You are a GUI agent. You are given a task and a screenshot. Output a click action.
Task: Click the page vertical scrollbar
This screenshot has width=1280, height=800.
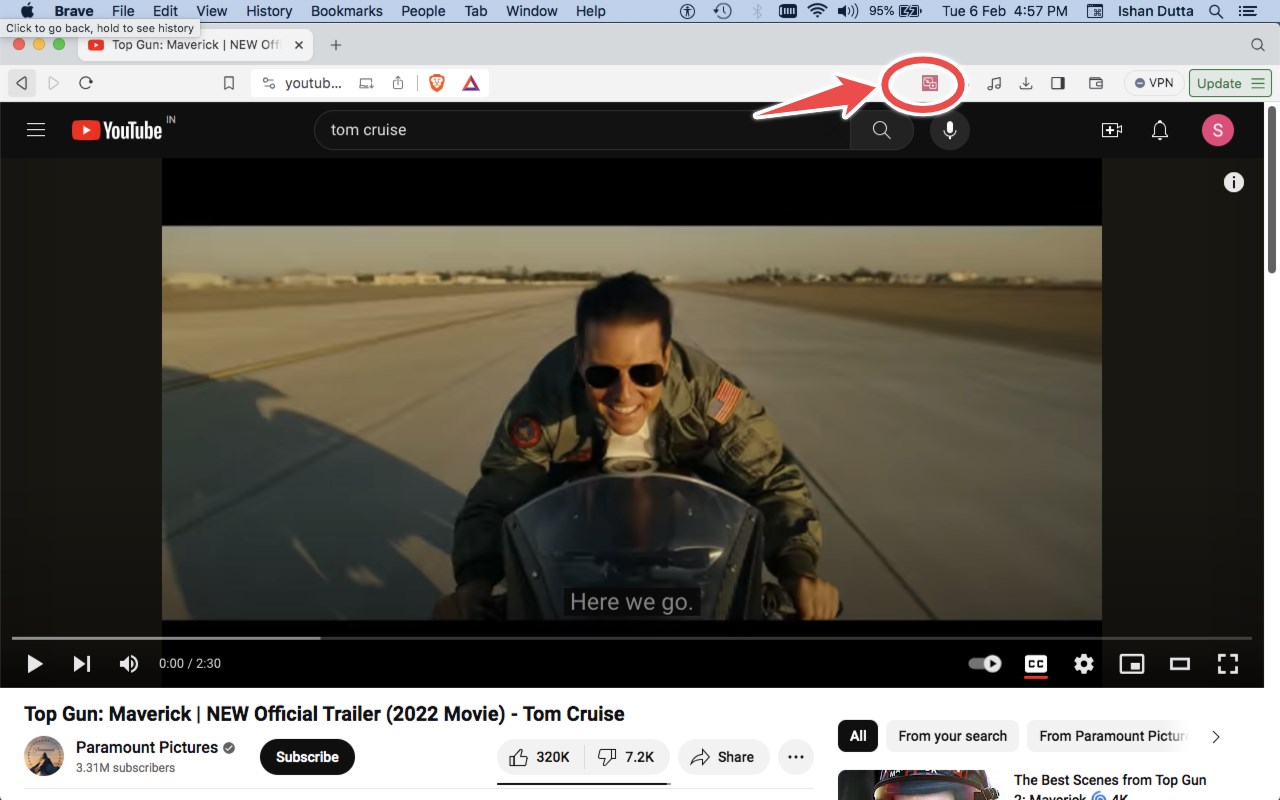pos(1272,190)
